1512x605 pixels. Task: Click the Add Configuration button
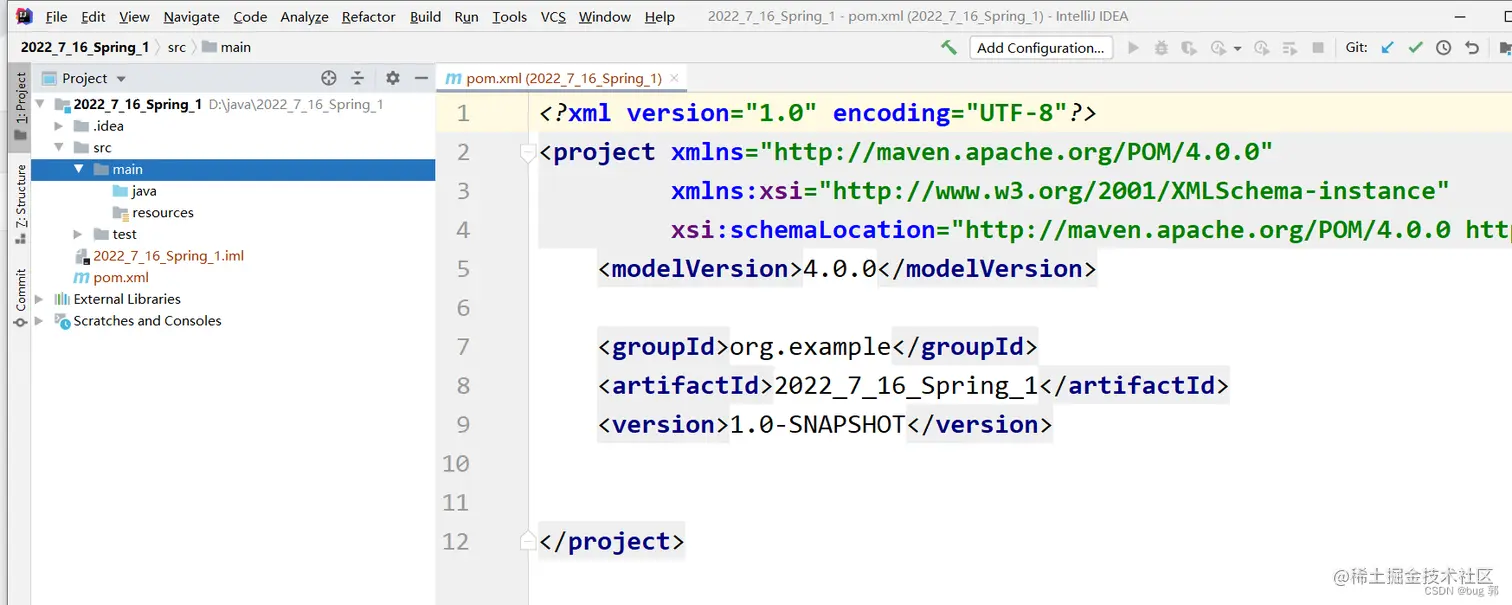click(x=1041, y=47)
